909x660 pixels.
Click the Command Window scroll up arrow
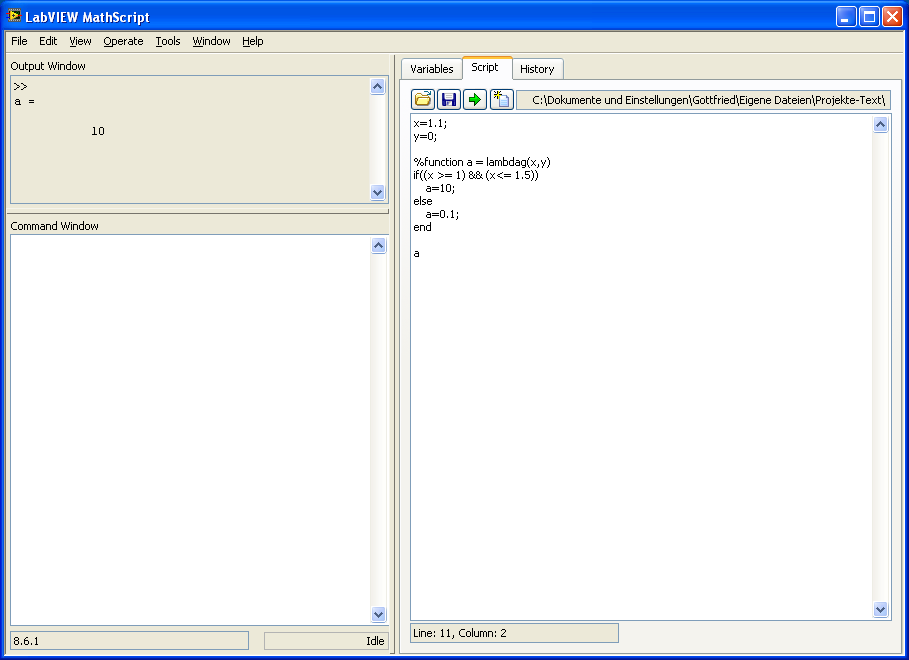[378, 245]
